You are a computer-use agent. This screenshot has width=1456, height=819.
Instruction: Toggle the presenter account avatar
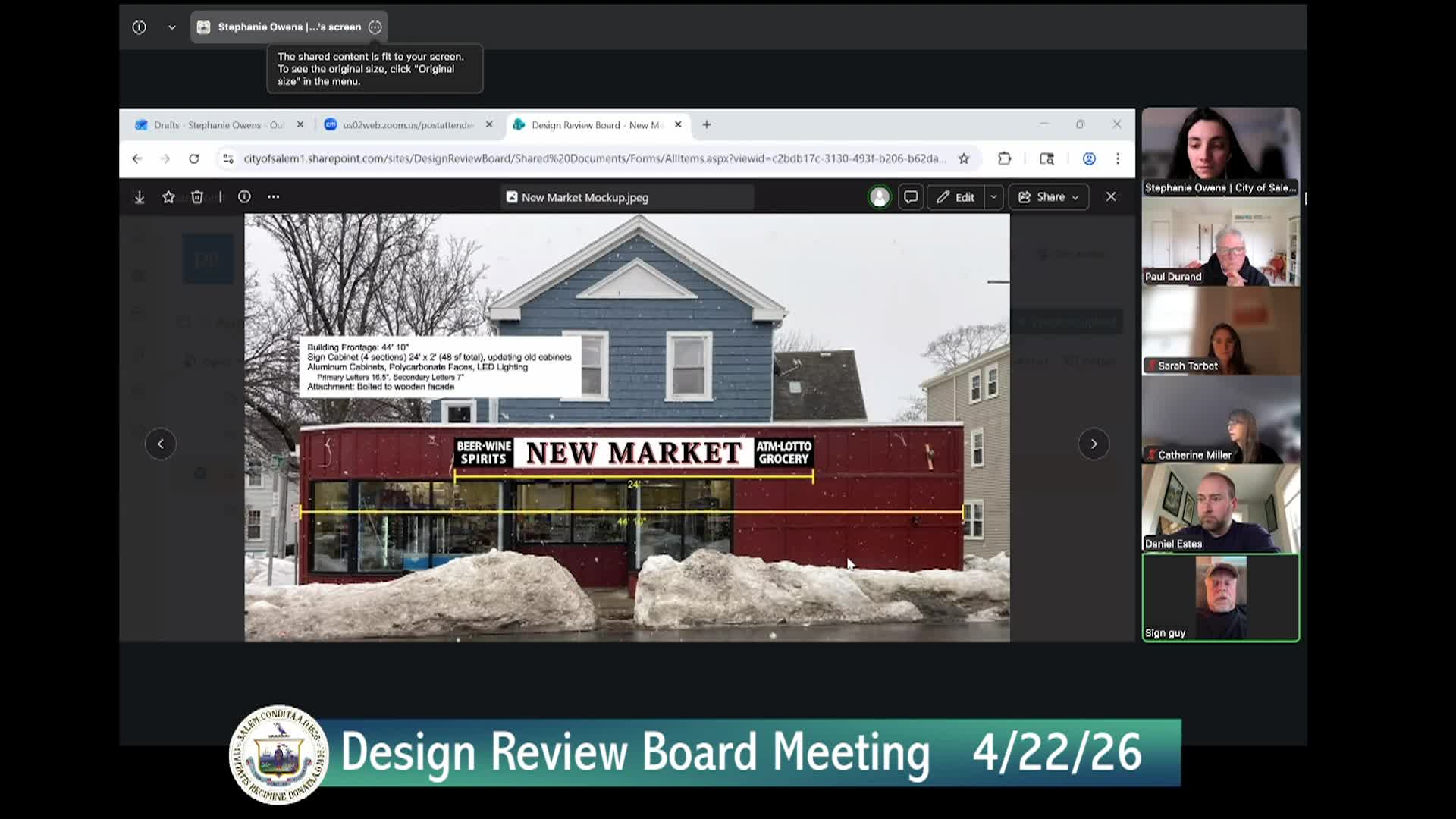coord(879,196)
